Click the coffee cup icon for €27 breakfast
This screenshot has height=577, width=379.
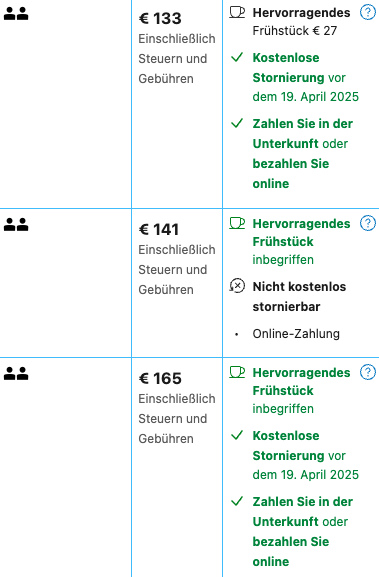(x=237, y=12)
